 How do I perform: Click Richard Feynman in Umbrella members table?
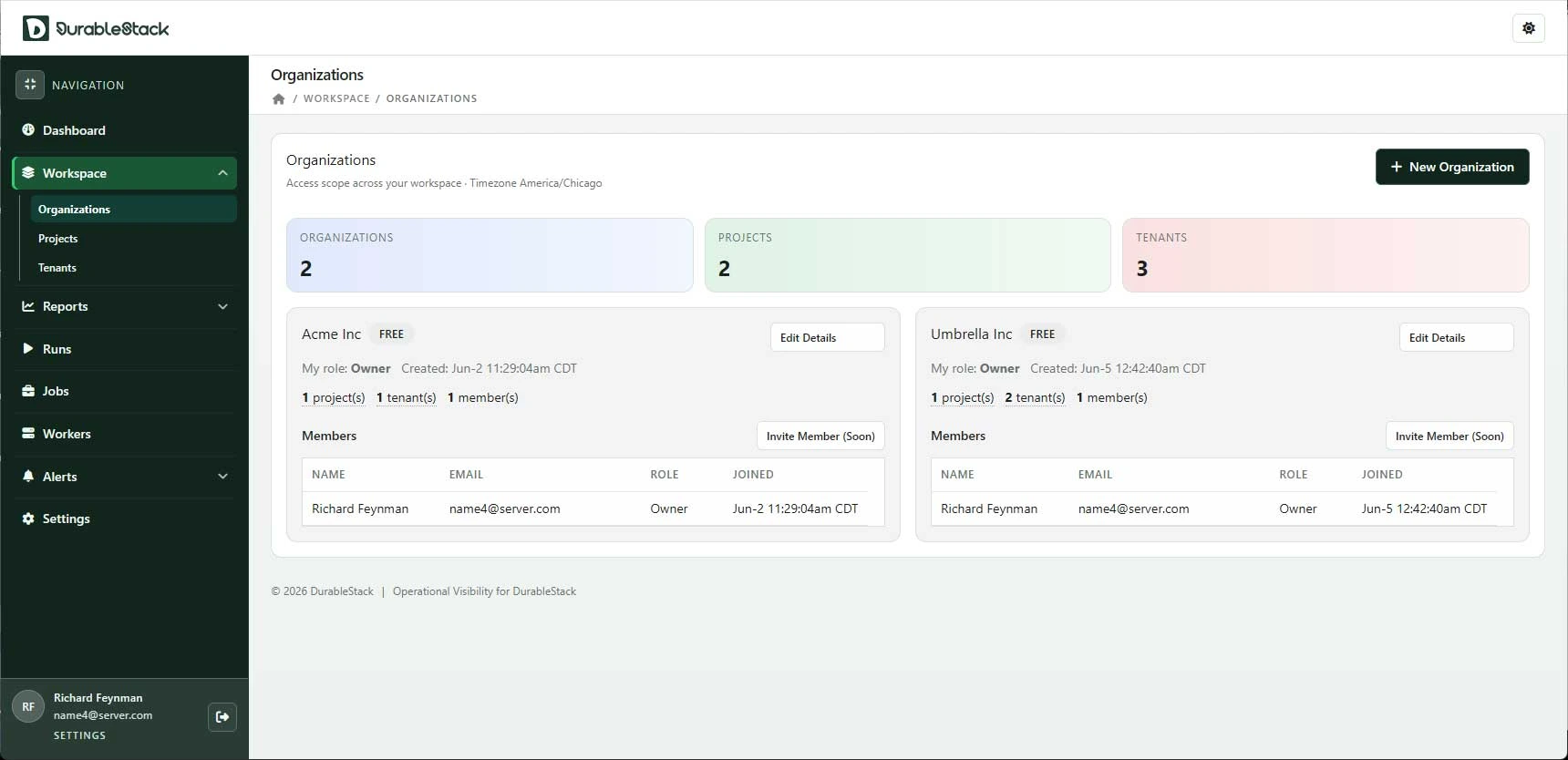point(989,508)
